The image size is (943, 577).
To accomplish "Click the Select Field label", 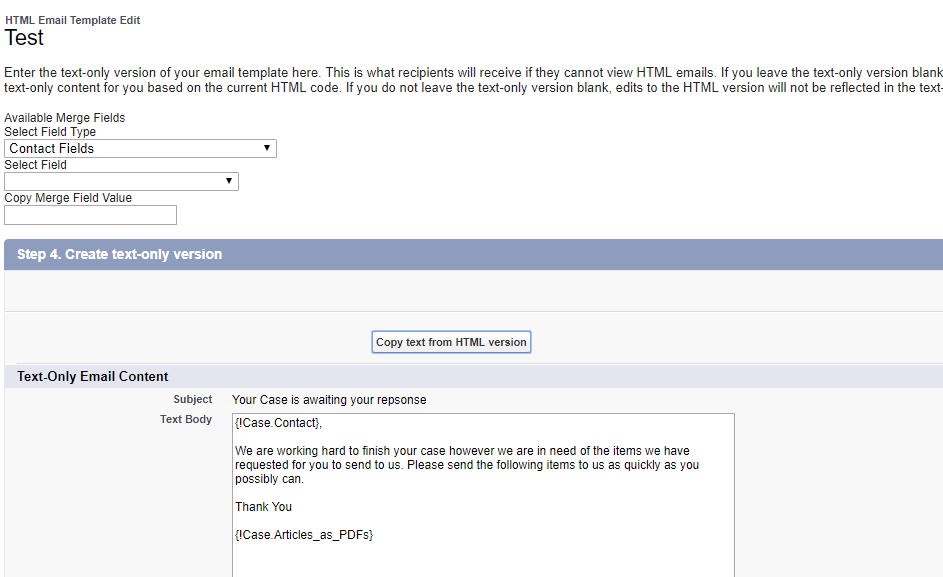I will click(35, 164).
